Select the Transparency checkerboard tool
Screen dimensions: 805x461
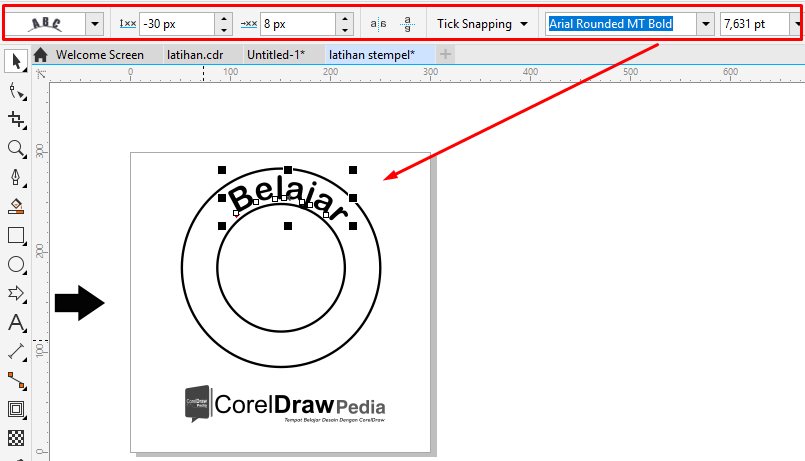[x=16, y=438]
